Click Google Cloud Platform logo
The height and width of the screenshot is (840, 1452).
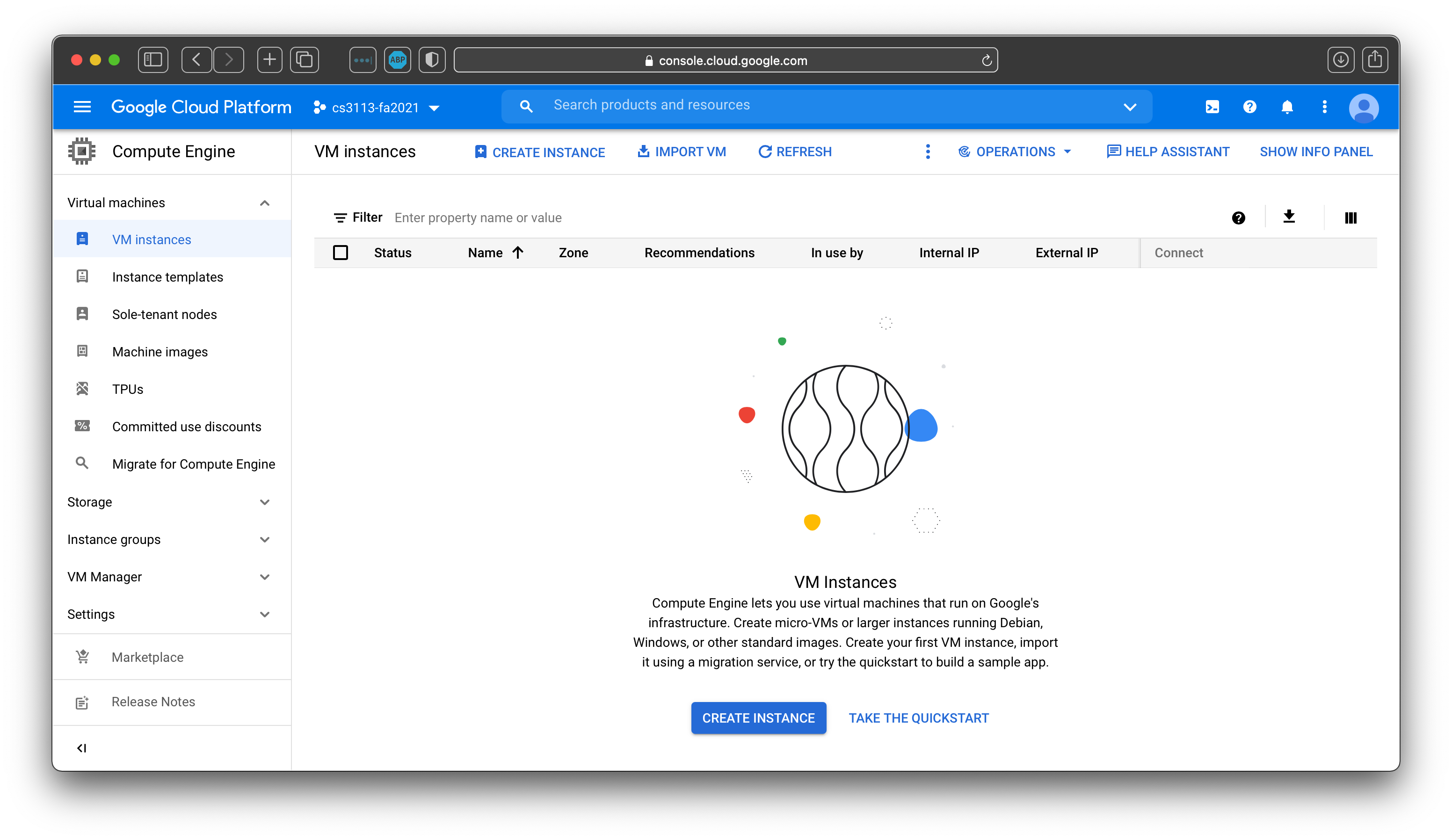[201, 107]
